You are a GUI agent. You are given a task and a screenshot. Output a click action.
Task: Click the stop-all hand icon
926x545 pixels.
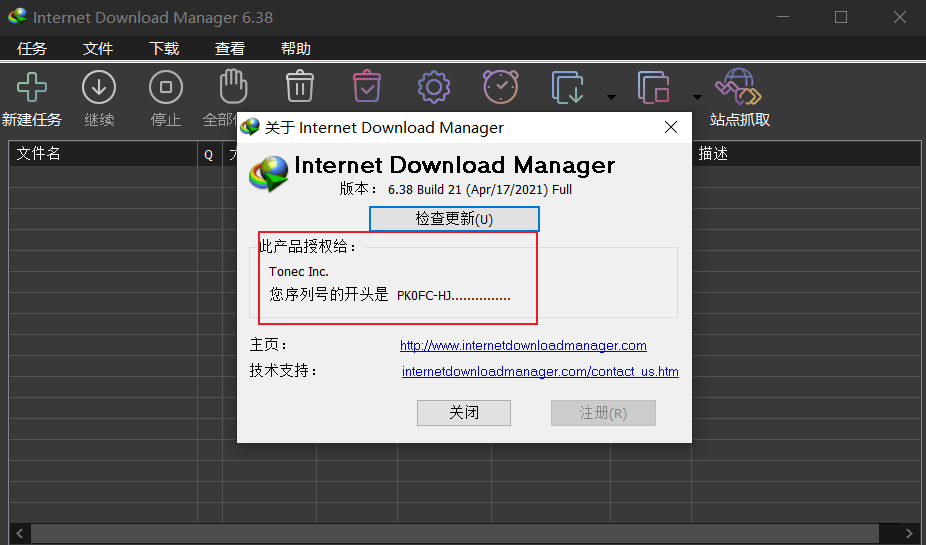coord(233,88)
